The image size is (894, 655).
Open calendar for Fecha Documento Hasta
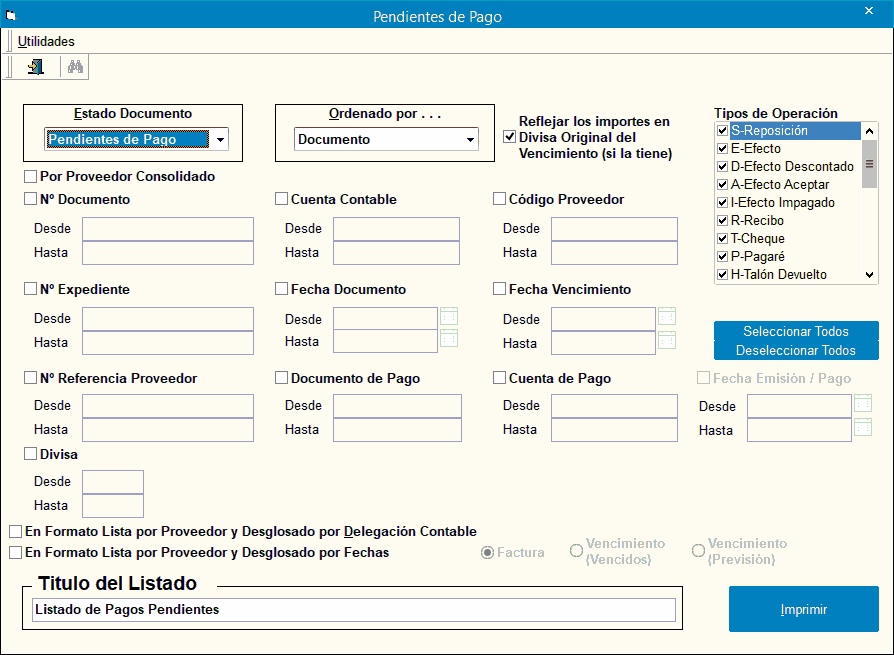tap(449, 339)
